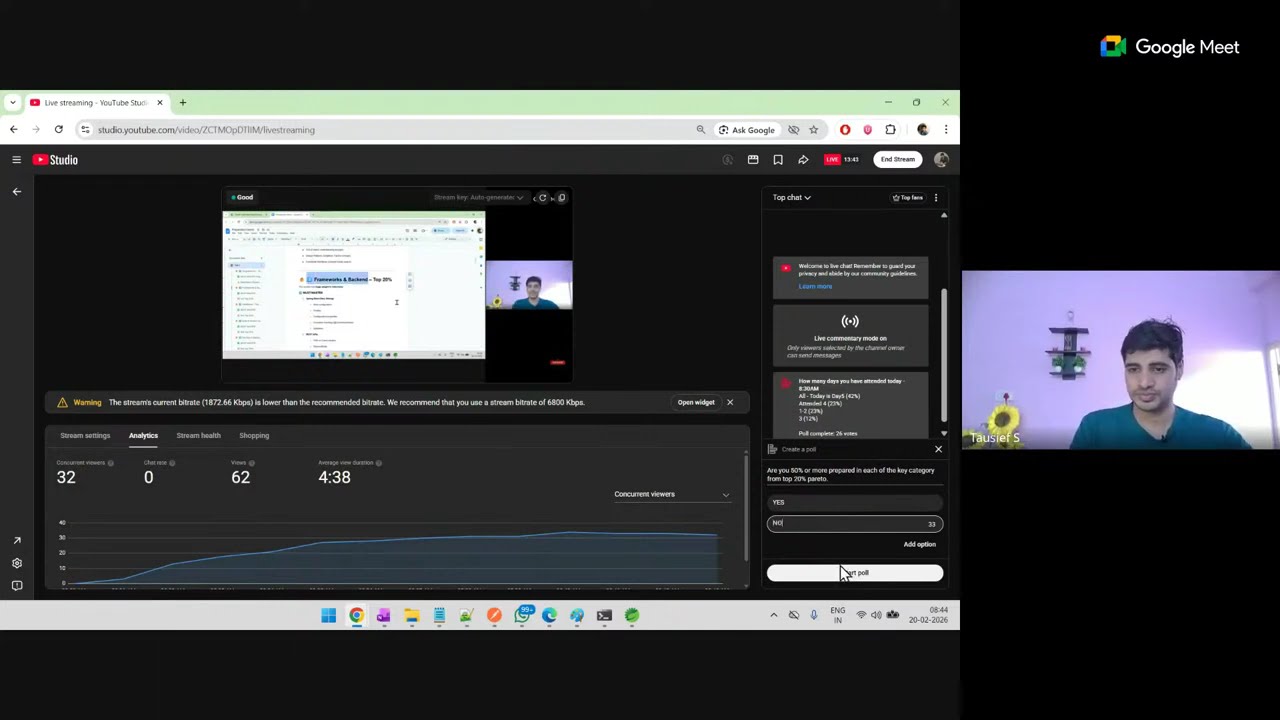Click the Top fans badge in chat
The image size is (1280, 720).
[908, 197]
